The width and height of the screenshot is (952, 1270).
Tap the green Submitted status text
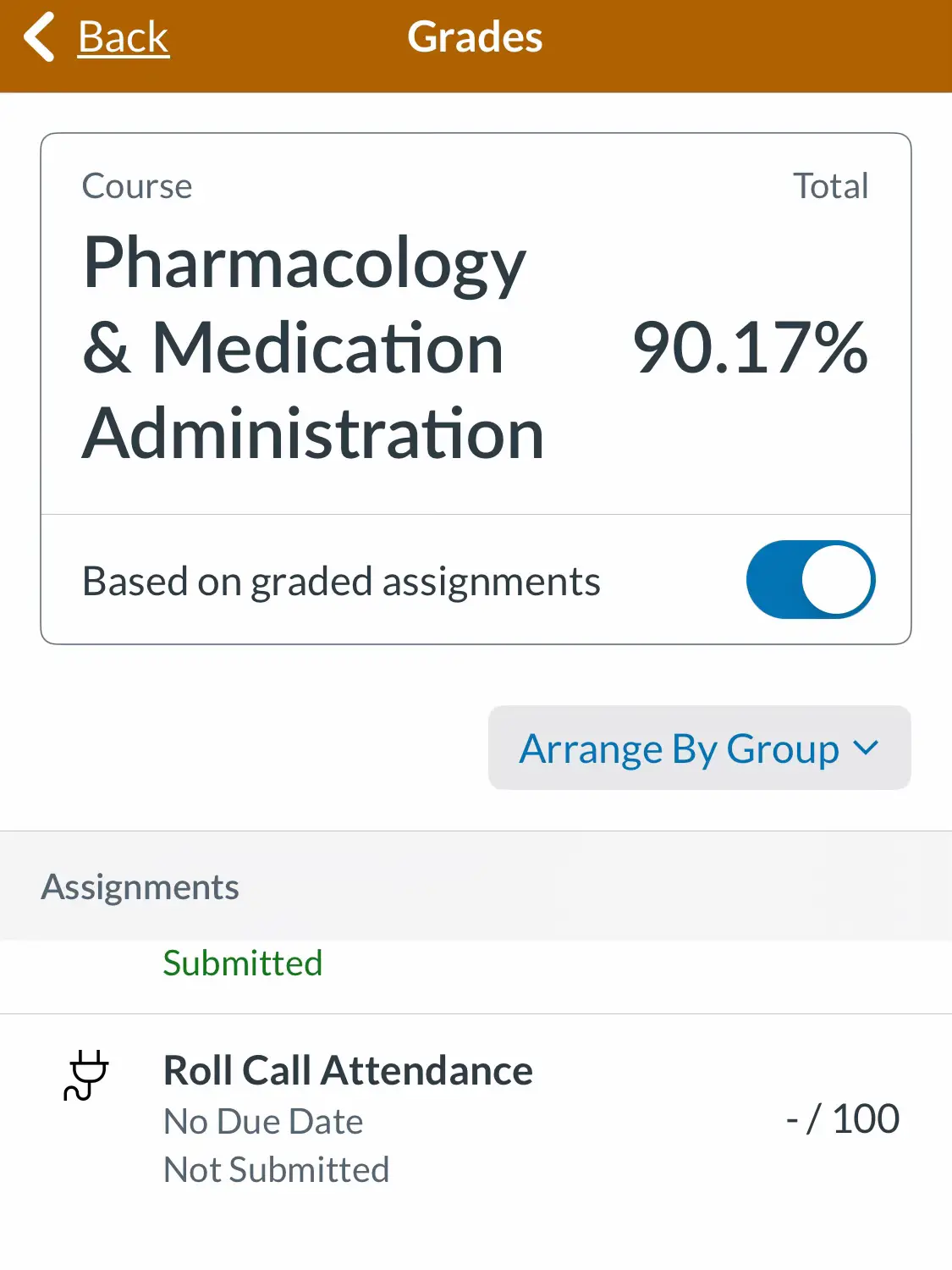click(x=243, y=964)
